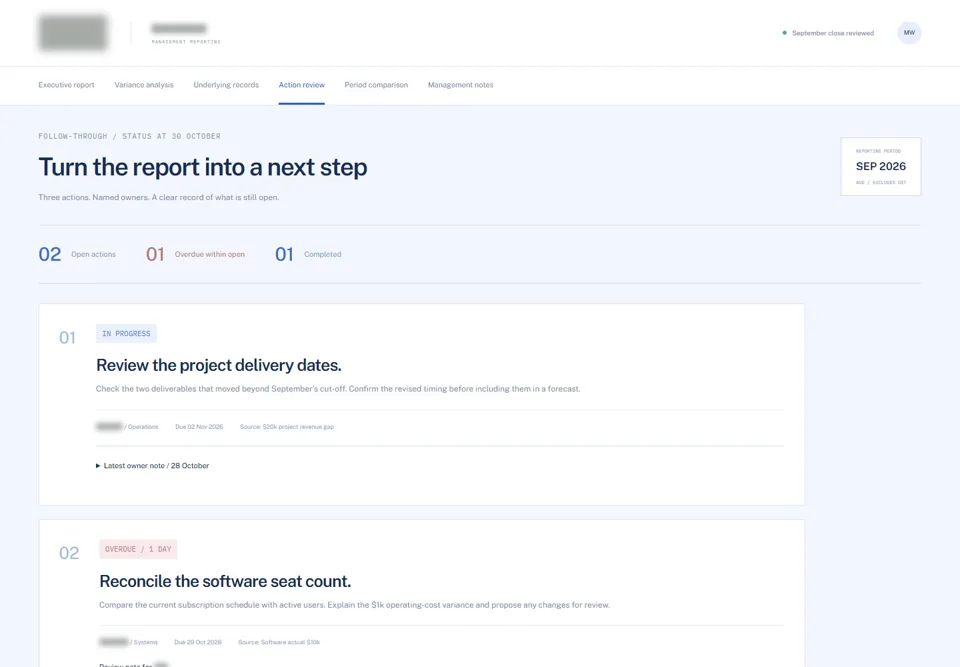960x667 pixels.
Task: Expand the Latest owner note / 28 October
Action: tap(152, 465)
